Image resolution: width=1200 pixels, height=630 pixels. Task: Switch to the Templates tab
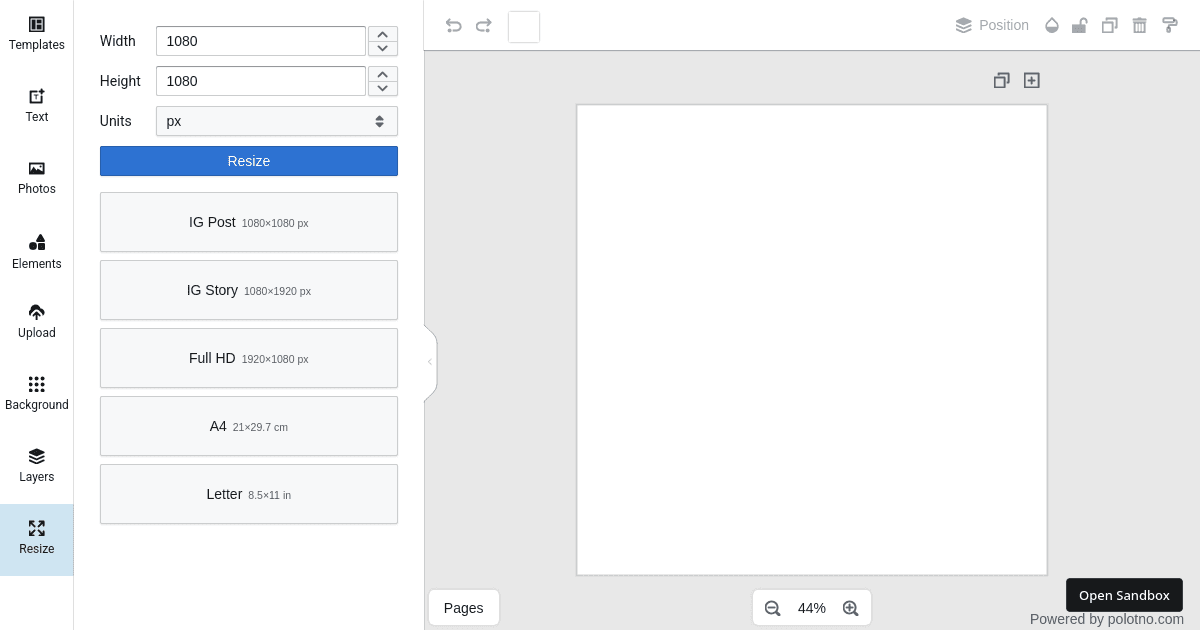coord(36,30)
